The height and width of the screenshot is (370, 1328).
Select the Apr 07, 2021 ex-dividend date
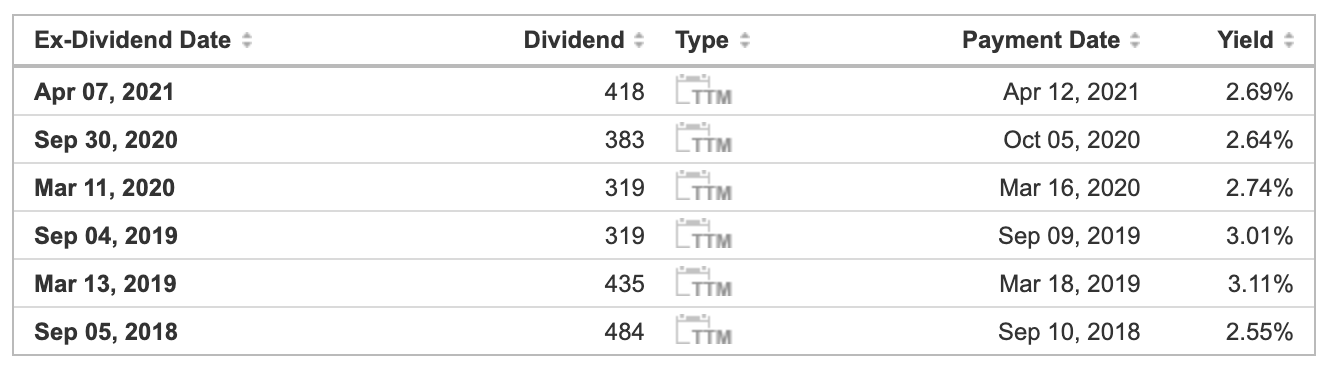[x=104, y=92]
